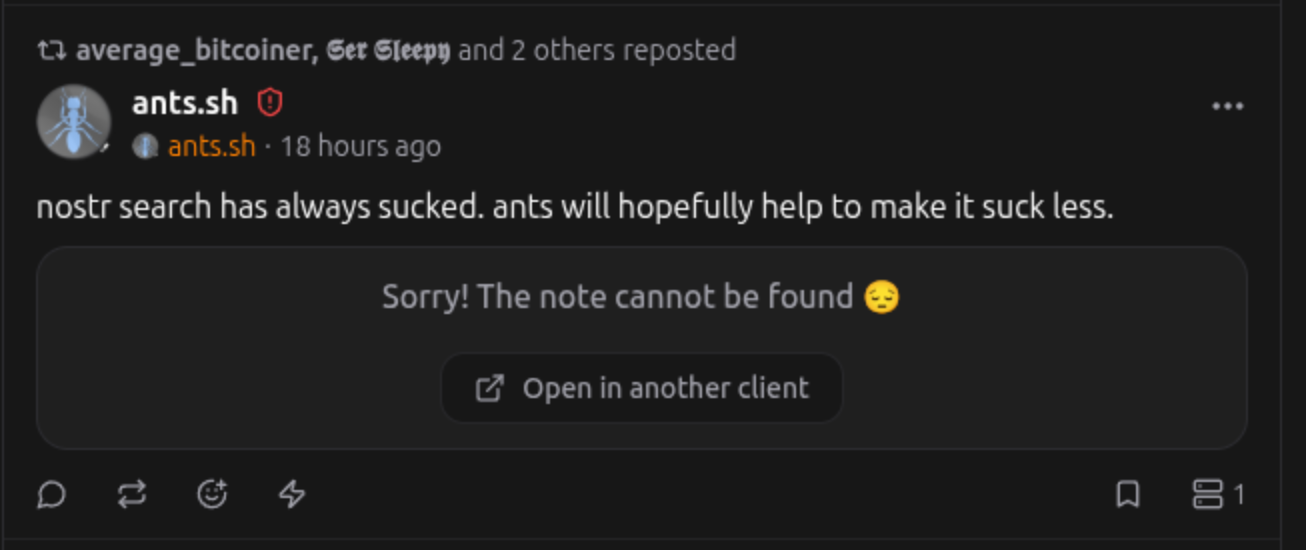Click the Open in another client button
The width and height of the screenshot is (1306, 550).
[642, 388]
